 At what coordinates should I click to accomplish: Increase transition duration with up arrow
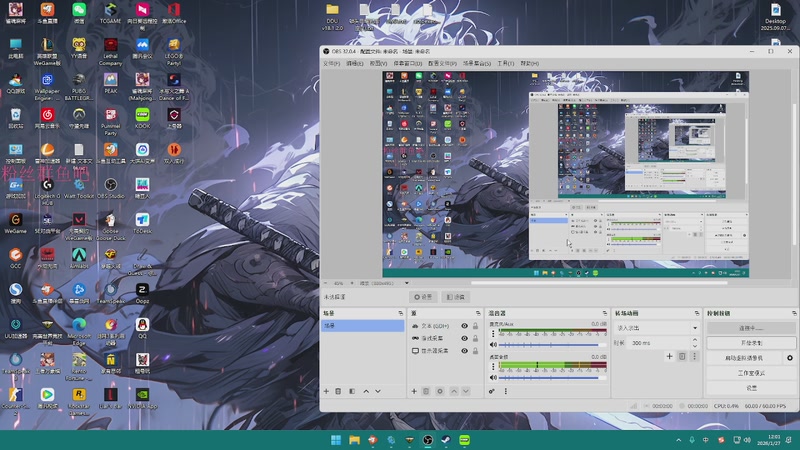tap(694, 340)
